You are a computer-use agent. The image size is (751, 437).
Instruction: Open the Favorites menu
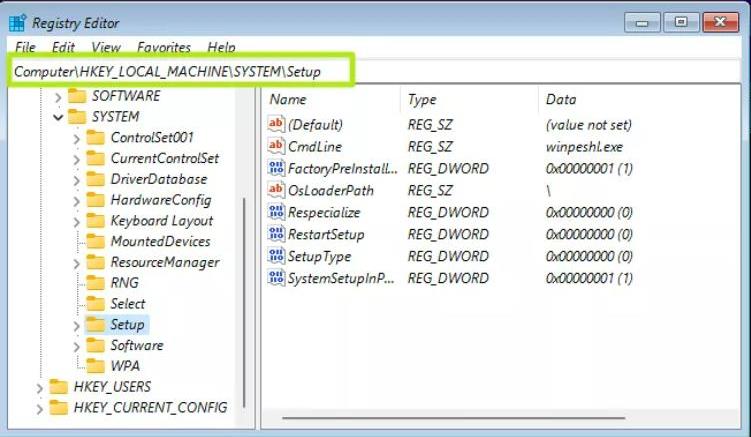[x=164, y=47]
